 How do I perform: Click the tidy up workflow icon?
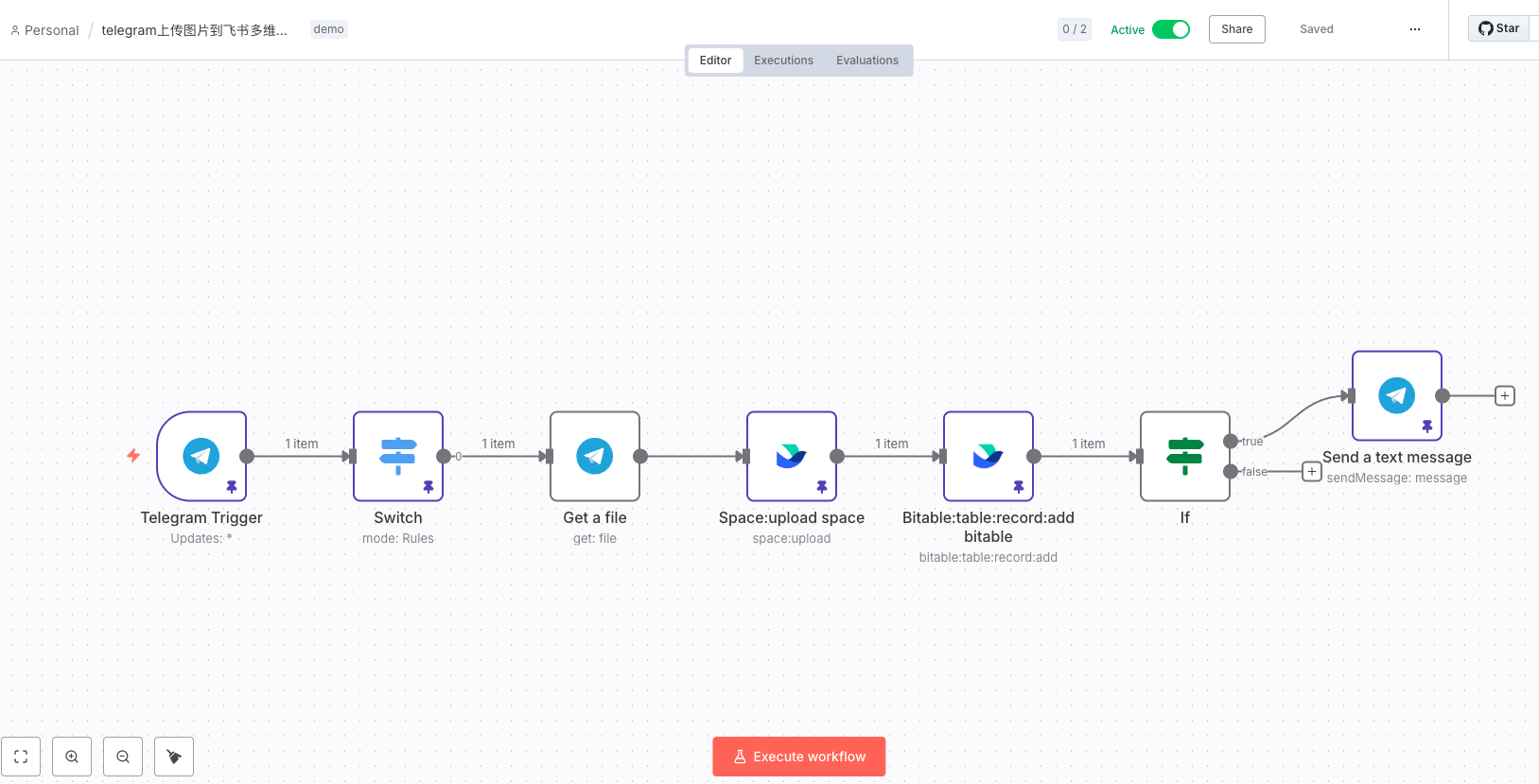(x=174, y=757)
